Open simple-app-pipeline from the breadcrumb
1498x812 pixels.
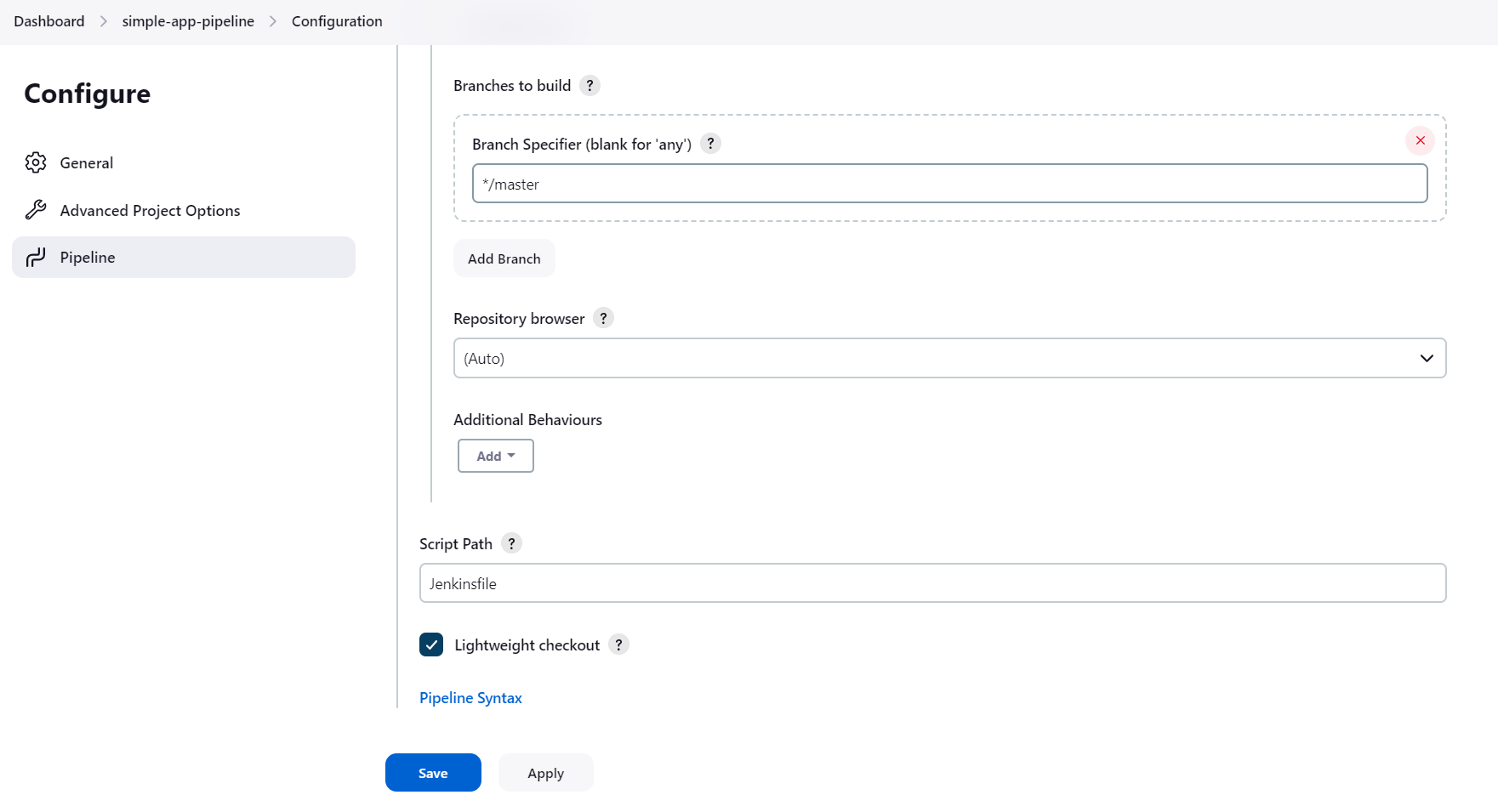tap(189, 20)
